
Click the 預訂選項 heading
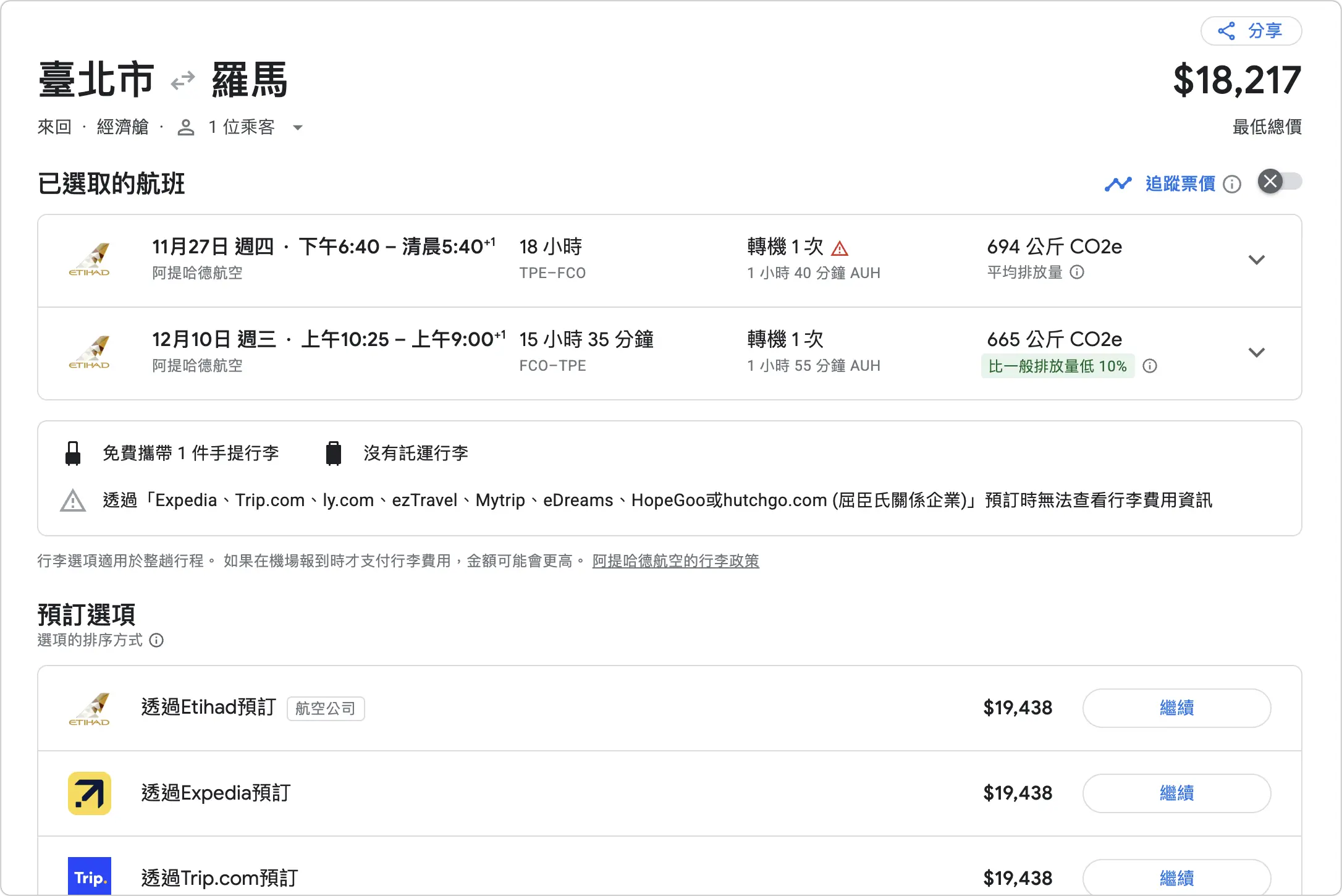[87, 614]
